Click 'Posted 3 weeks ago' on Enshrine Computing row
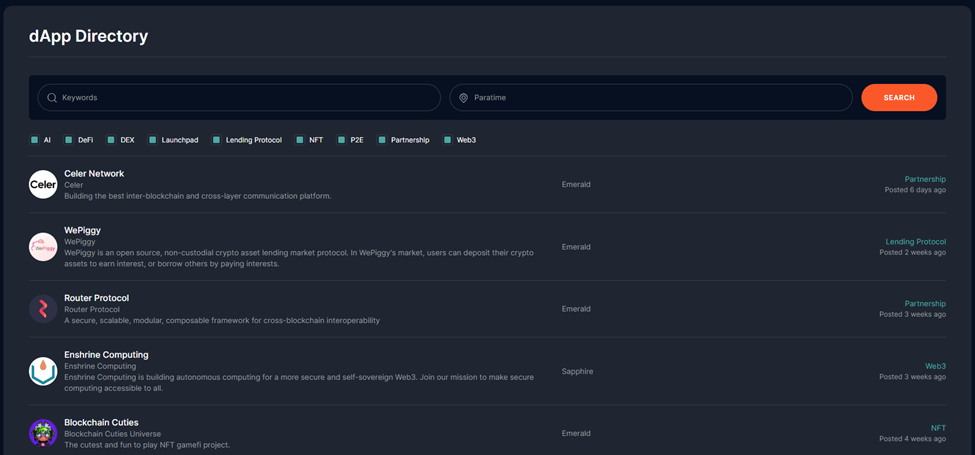975x455 pixels. click(913, 377)
